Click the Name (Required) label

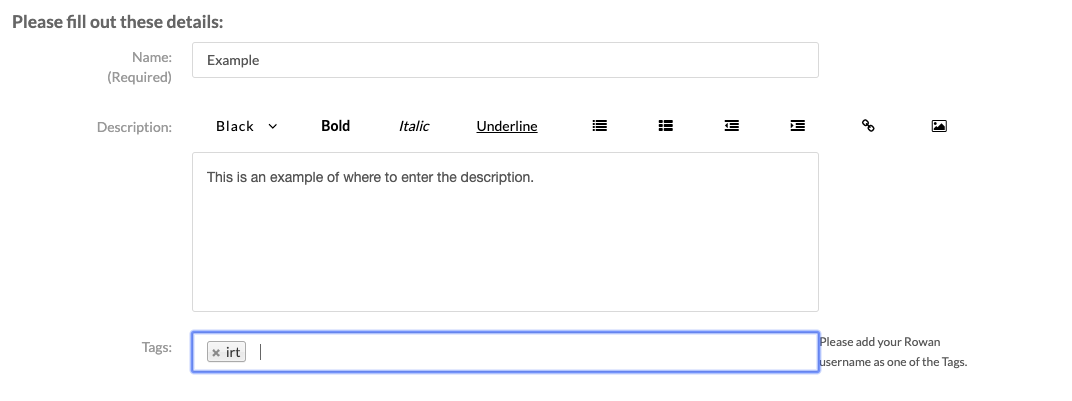[x=139, y=67]
